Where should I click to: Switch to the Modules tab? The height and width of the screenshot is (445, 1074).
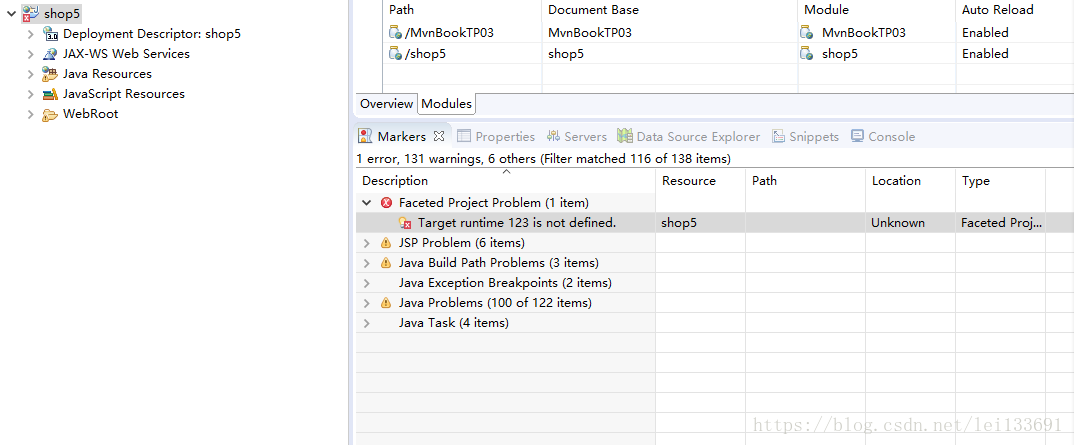coord(447,103)
